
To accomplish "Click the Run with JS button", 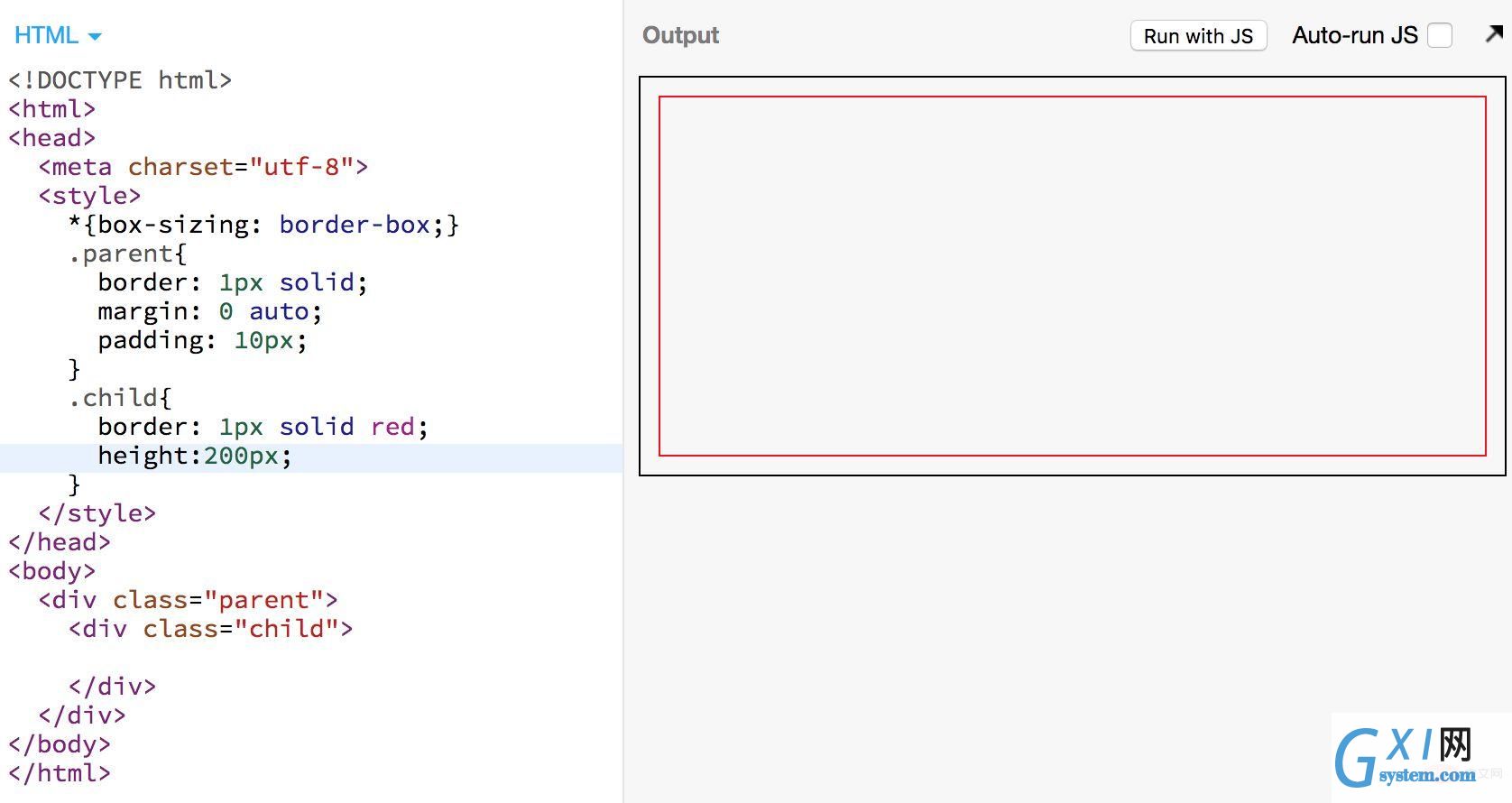I will [x=1198, y=36].
